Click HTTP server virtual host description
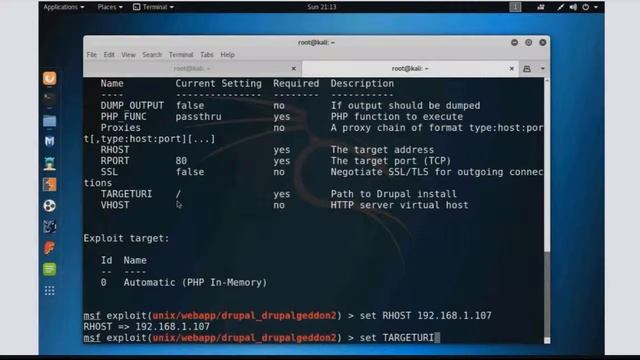Viewport: 640px width, 360px height. [399, 205]
